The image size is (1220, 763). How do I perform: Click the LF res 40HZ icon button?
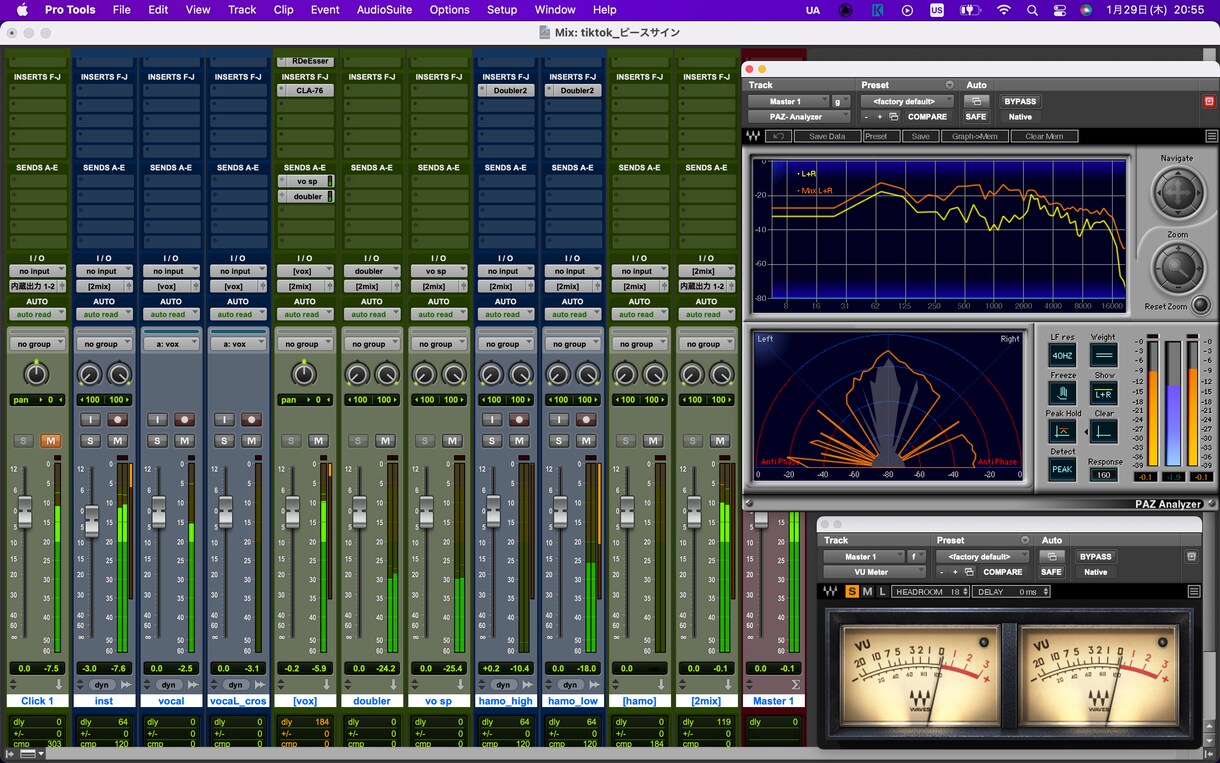(1062, 356)
